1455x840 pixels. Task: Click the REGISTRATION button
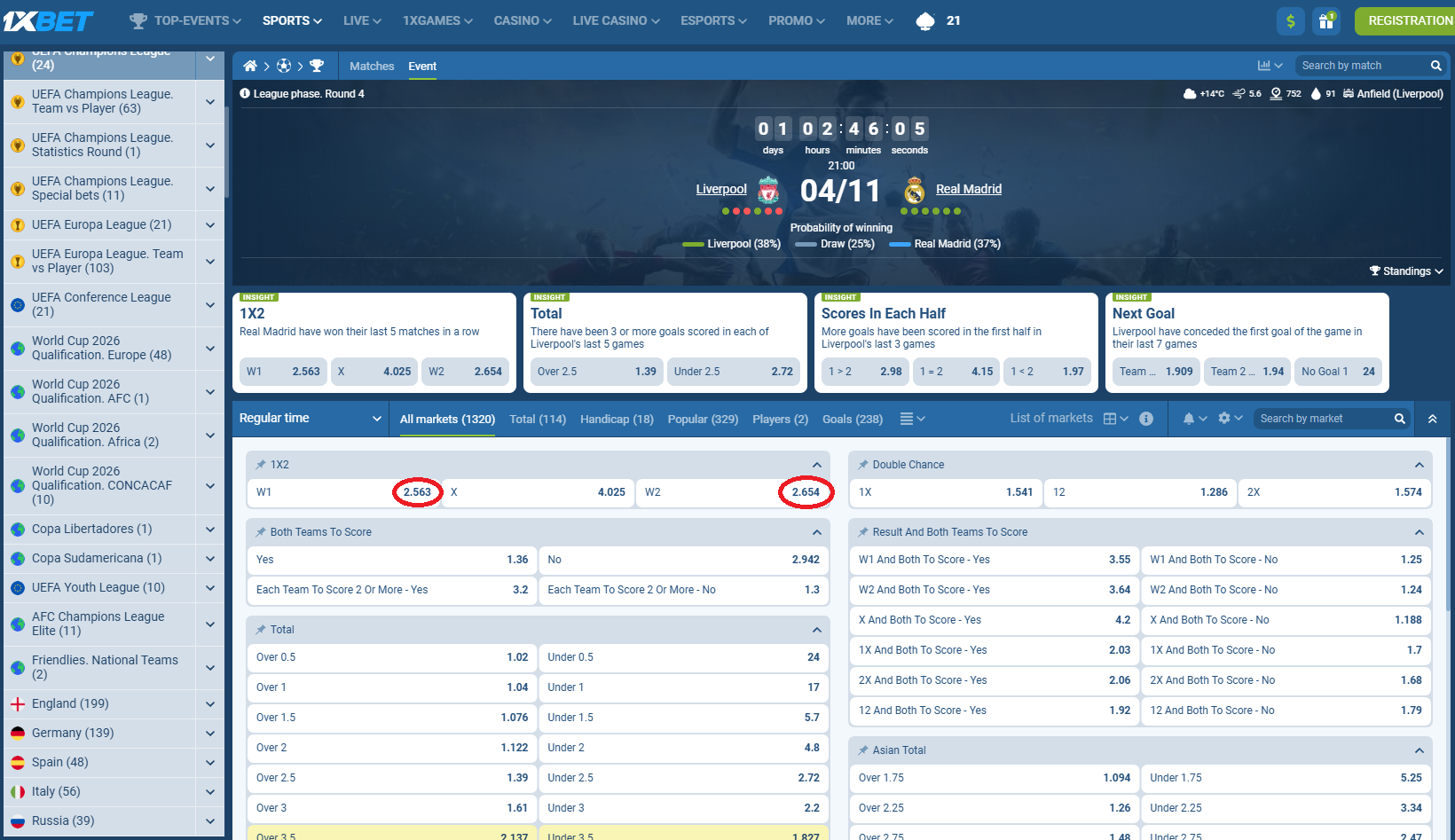(1409, 20)
